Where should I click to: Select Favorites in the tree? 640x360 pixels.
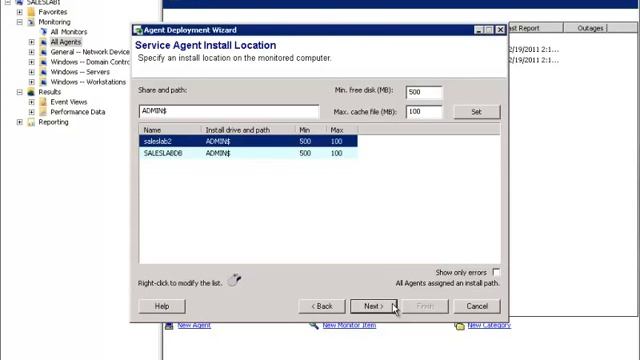53,12
